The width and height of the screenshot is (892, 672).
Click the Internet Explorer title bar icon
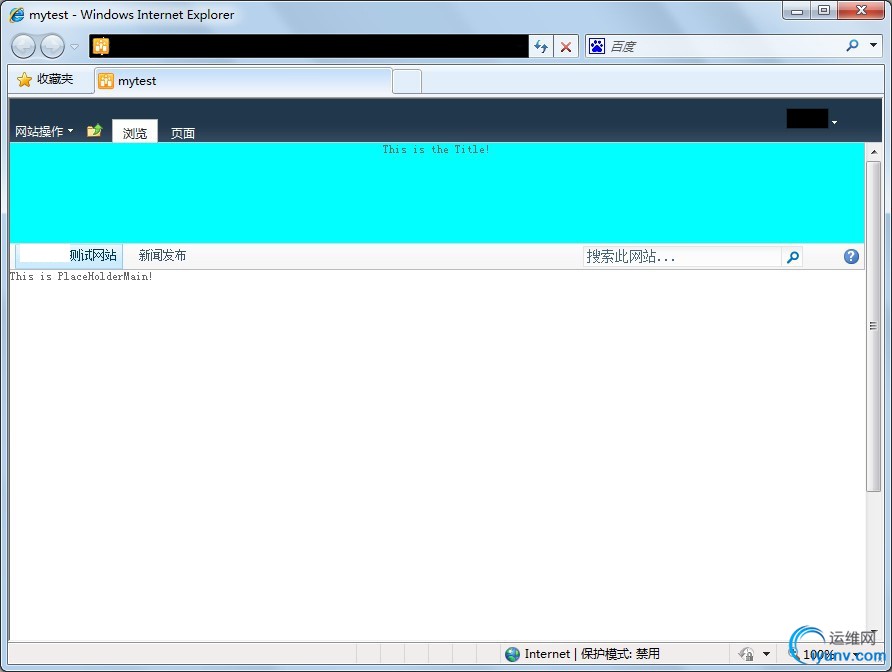coord(17,14)
